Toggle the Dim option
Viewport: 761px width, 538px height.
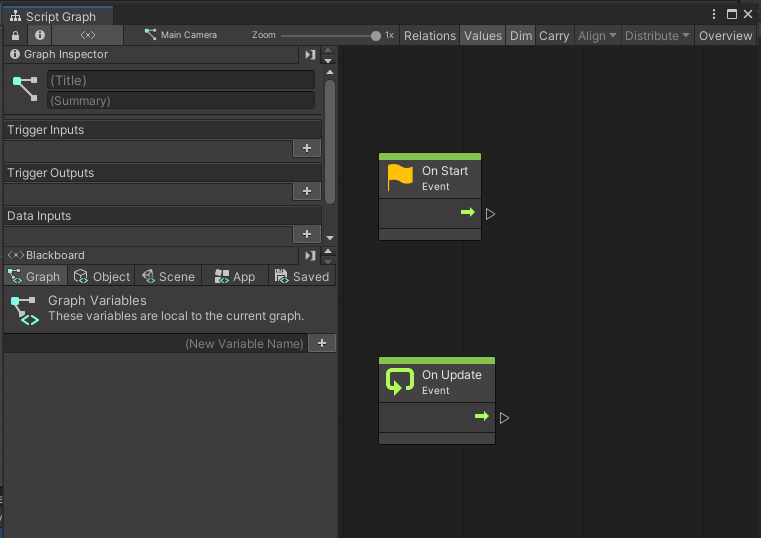521,36
